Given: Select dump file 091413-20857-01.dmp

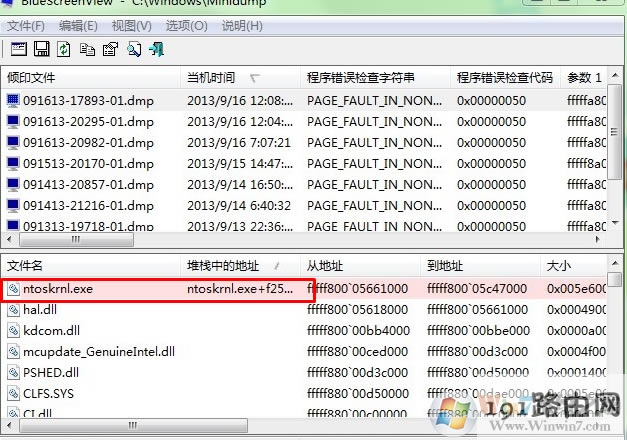Looking at the screenshot, I should (x=88, y=184).
